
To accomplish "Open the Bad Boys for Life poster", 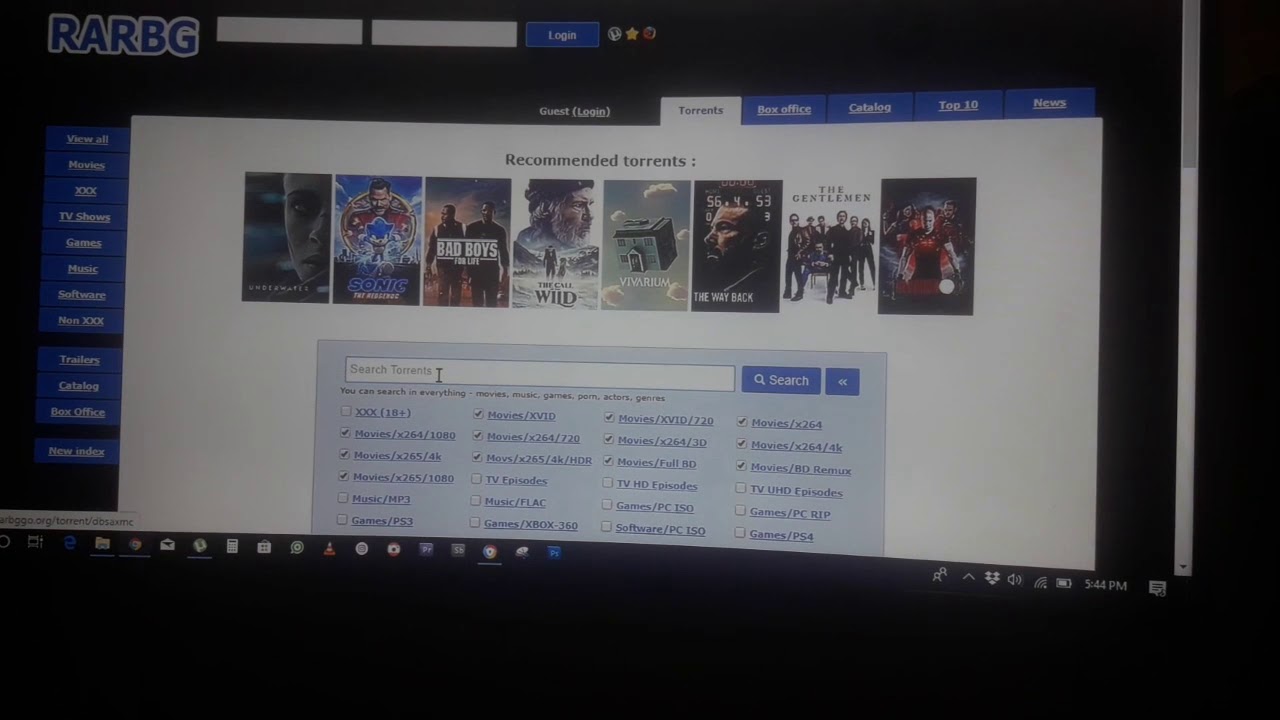I will point(467,242).
